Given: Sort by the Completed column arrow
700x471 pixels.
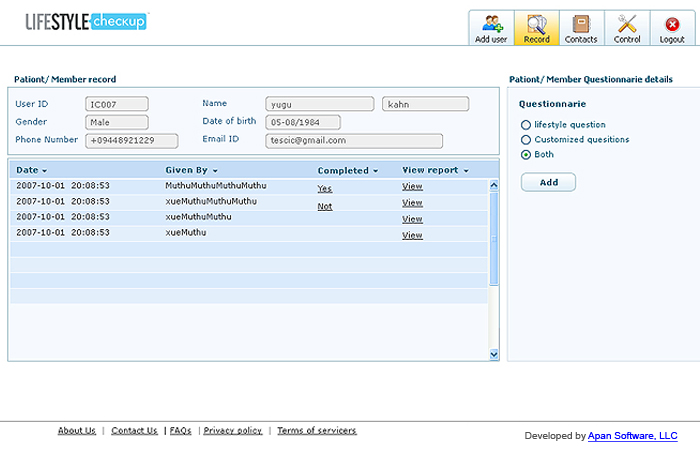Looking at the screenshot, I should (x=375, y=171).
